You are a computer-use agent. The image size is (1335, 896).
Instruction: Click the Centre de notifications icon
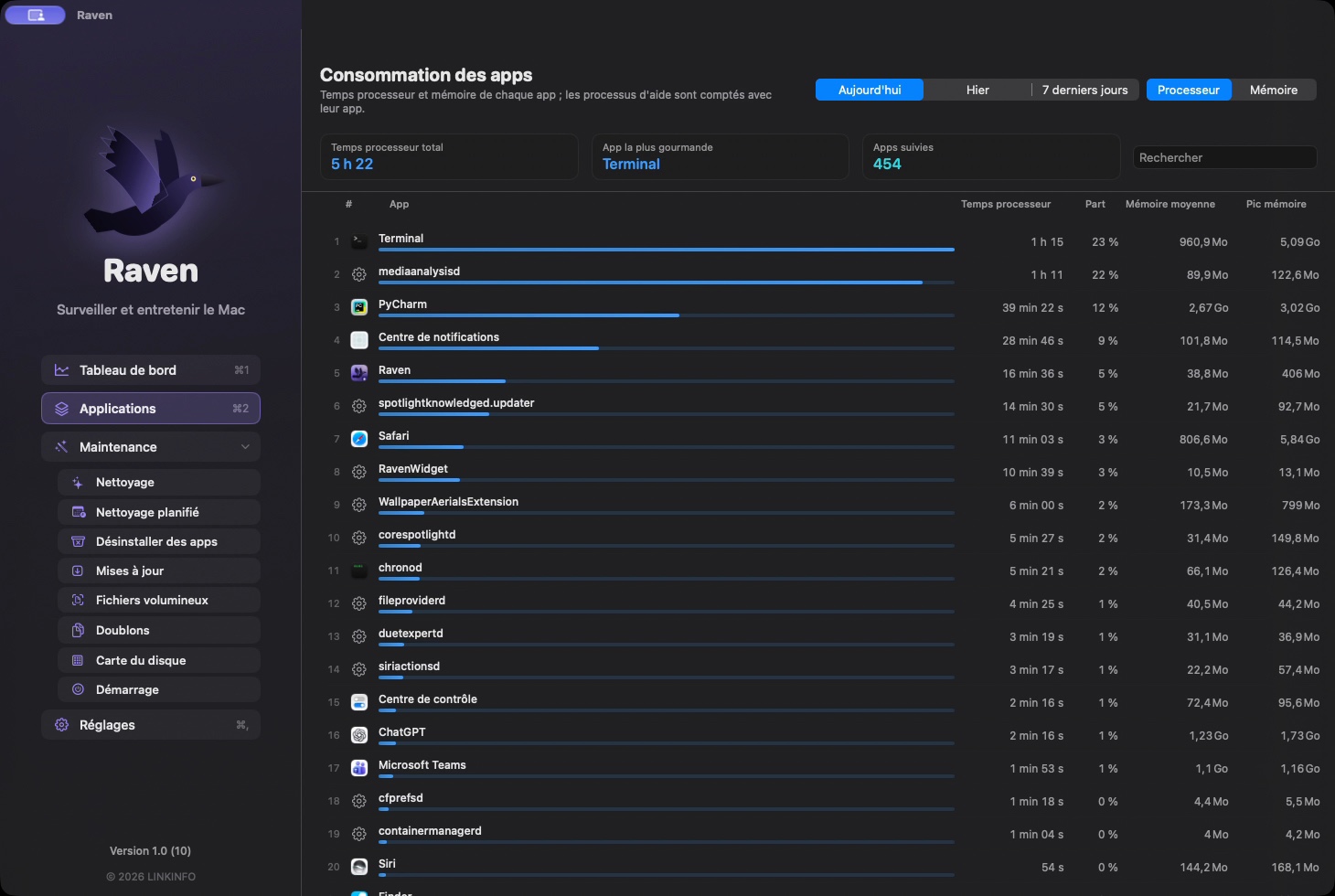[x=359, y=340]
